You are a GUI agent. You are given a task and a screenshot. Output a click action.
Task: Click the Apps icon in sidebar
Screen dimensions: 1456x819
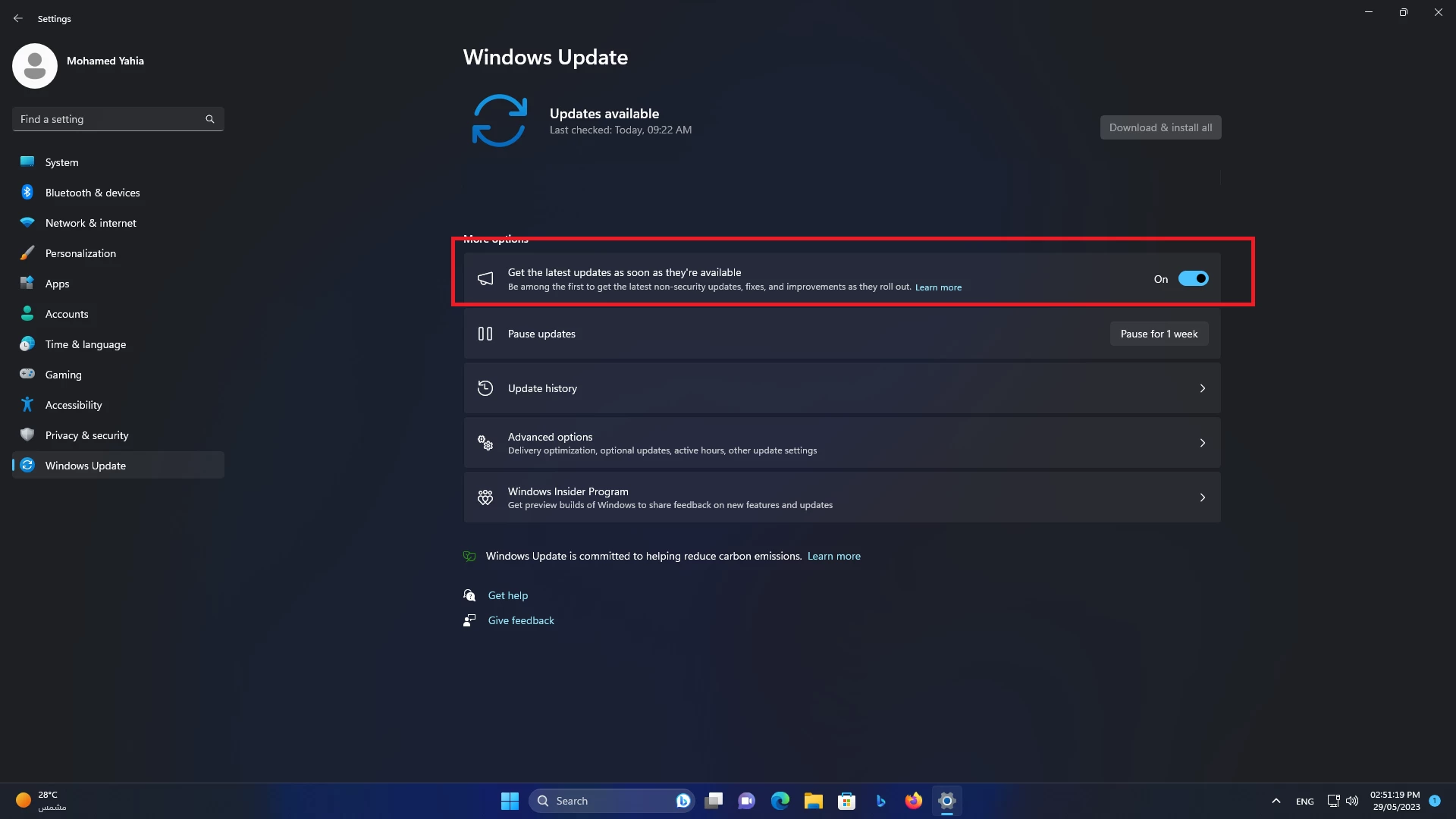coord(27,283)
